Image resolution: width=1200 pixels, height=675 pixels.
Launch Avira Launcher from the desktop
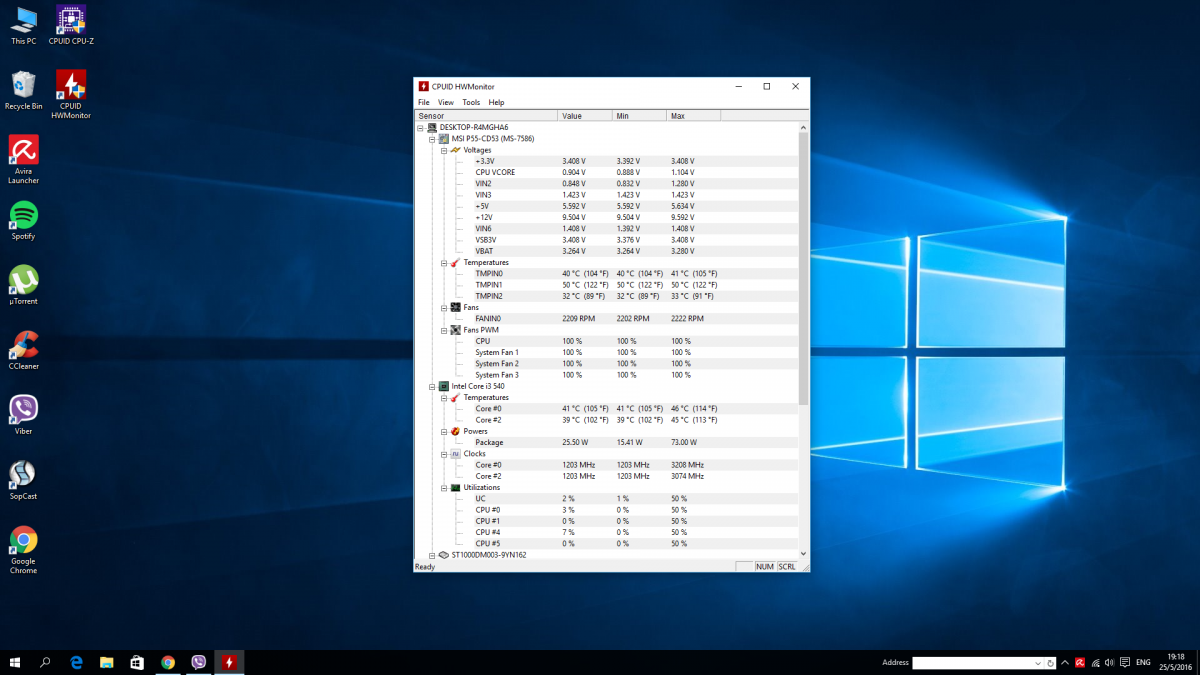[24, 160]
